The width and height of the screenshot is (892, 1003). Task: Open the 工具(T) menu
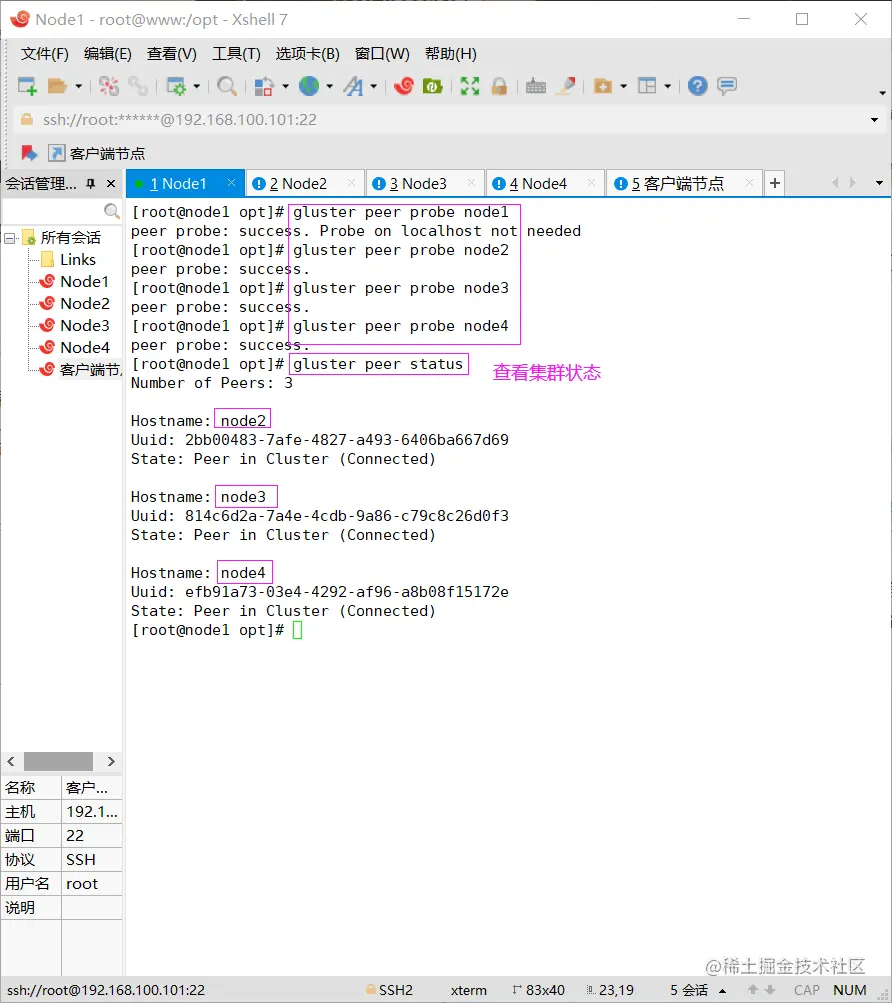[x=236, y=54]
